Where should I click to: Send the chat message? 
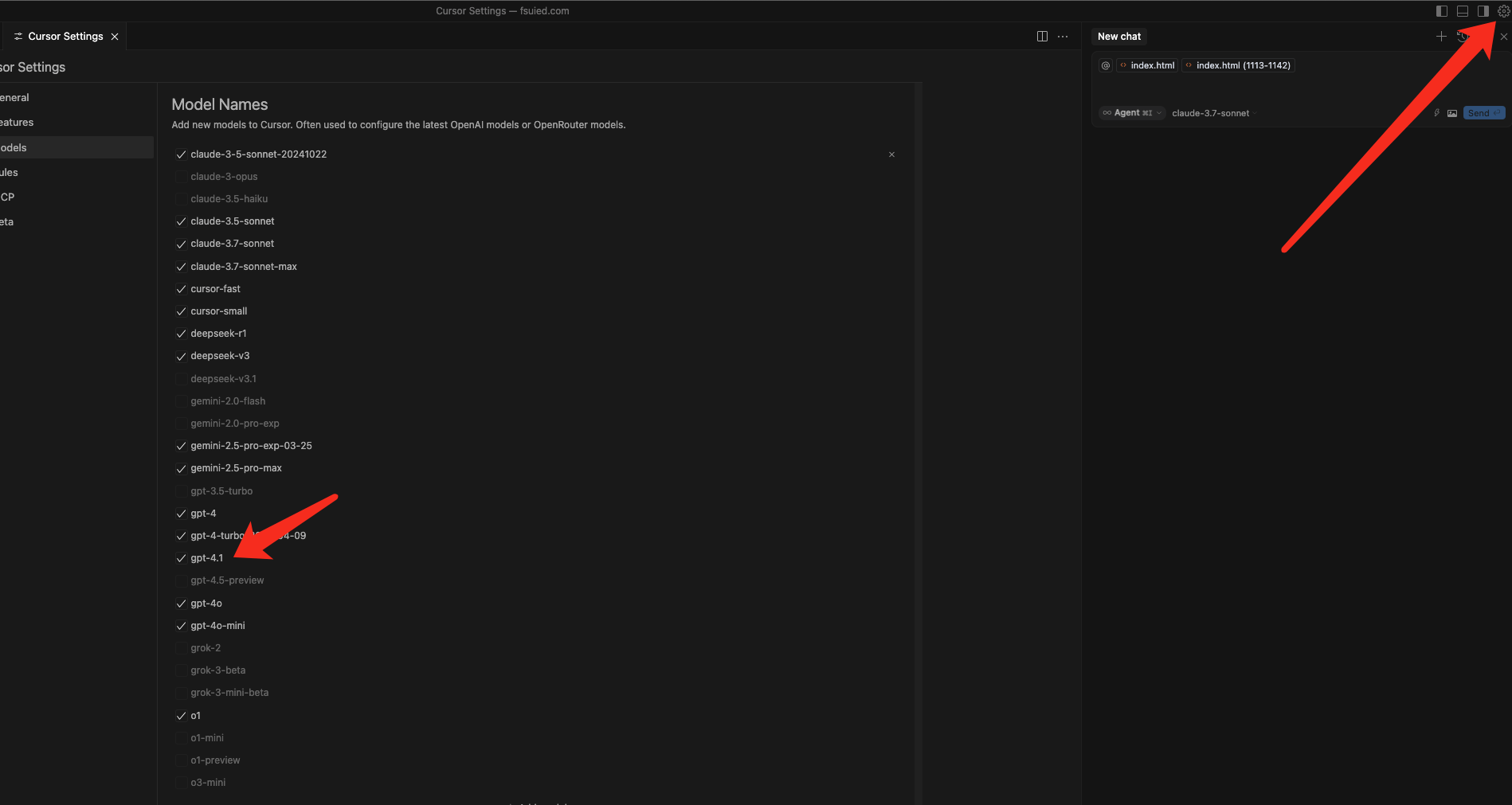1484,113
